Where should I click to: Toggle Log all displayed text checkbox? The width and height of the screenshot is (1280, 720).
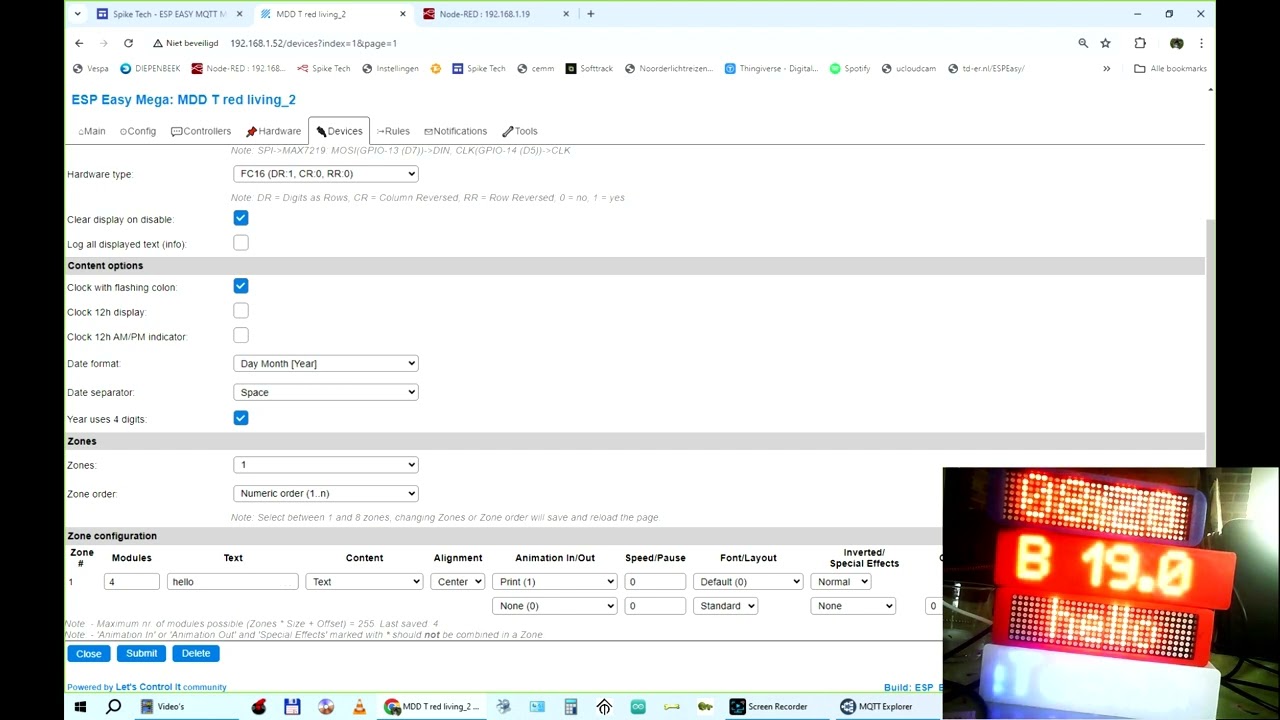pyautogui.click(x=241, y=243)
